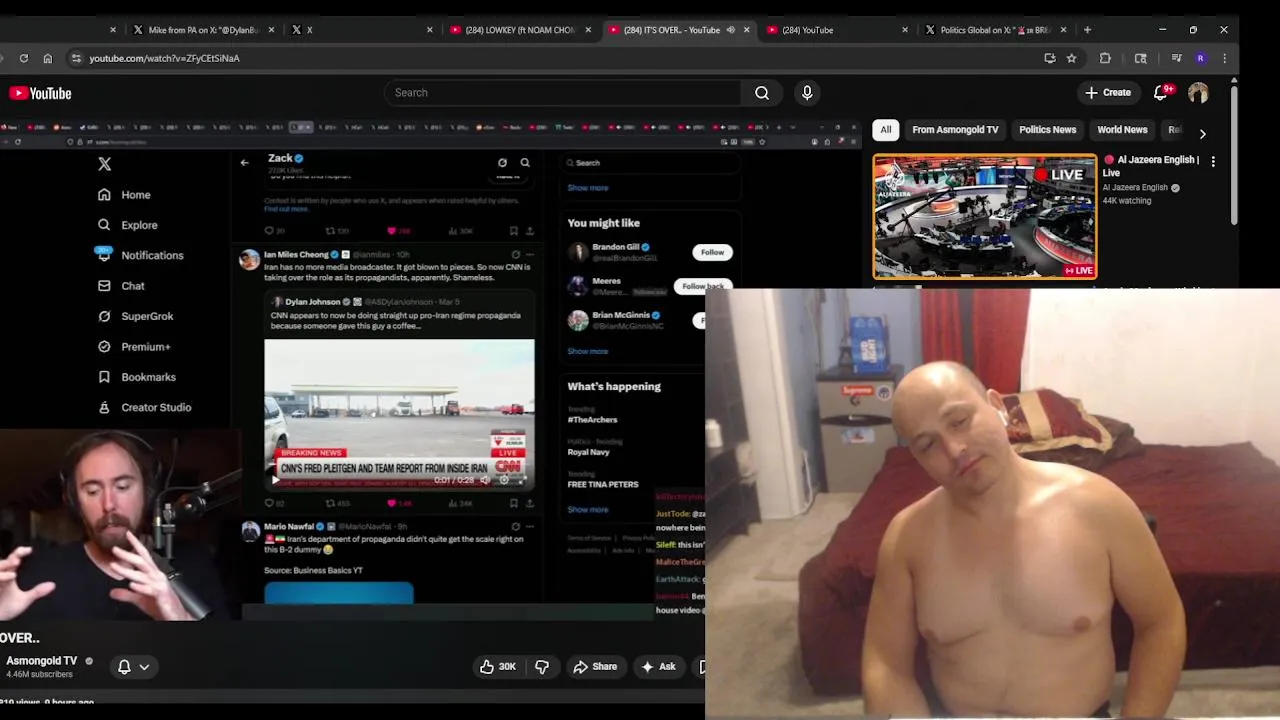Click Create button in YouTube header
This screenshot has width=1280, height=720.
1109,93
